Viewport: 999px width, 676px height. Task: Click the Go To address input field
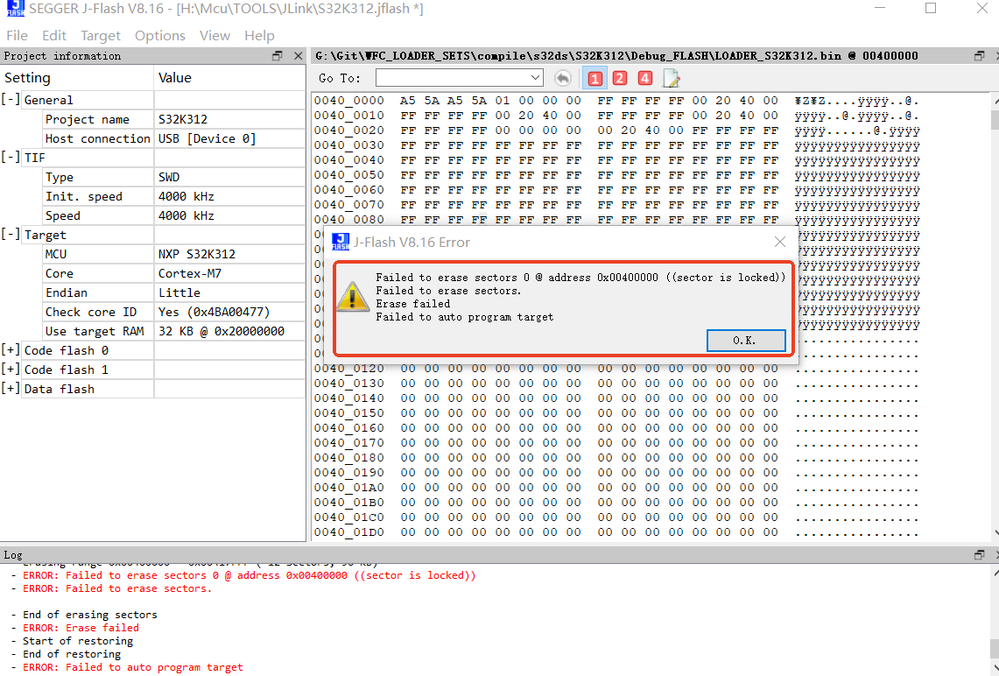click(452, 78)
